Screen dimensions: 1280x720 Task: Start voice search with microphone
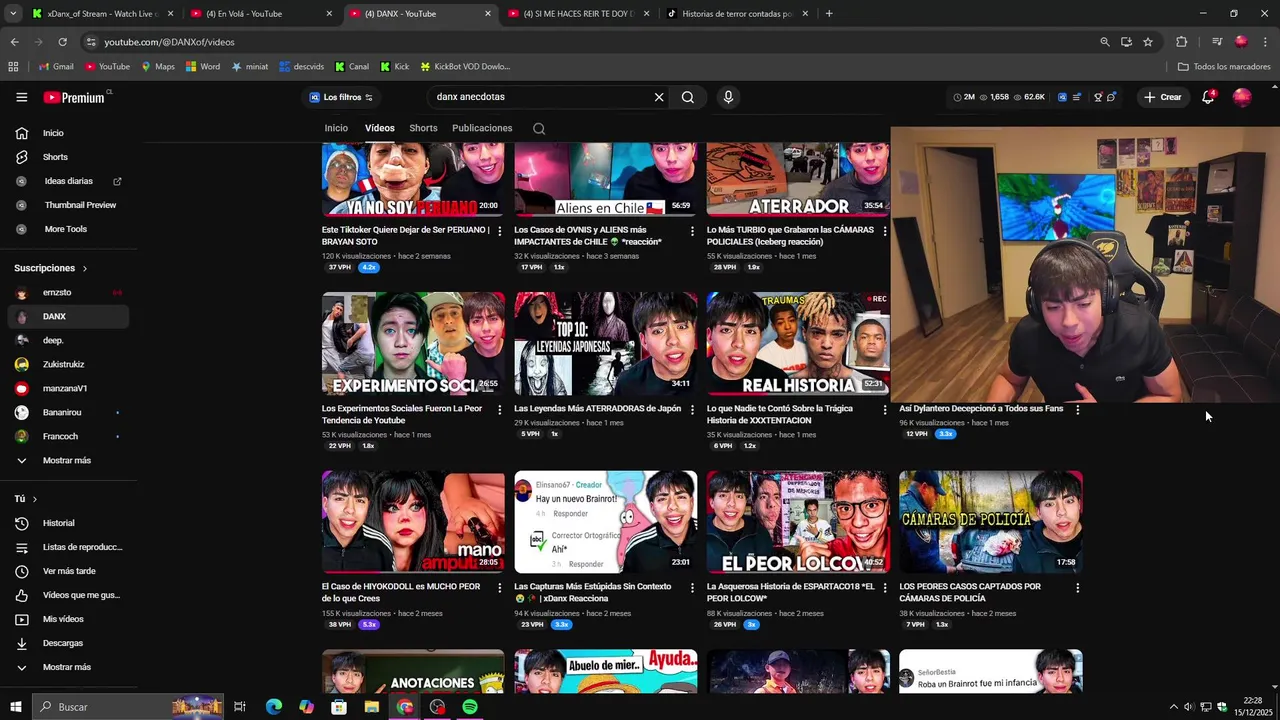[x=728, y=97]
